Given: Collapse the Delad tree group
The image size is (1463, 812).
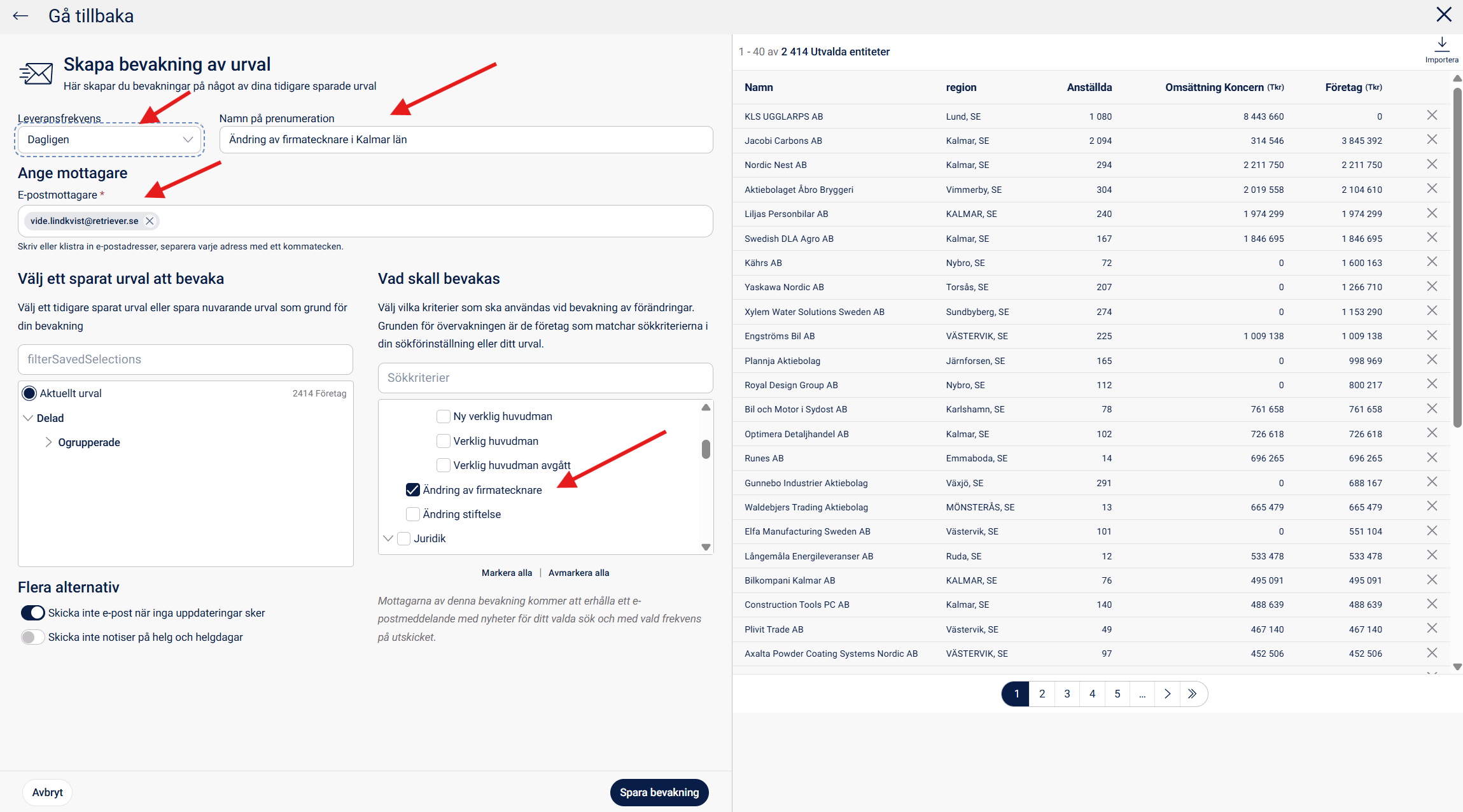Looking at the screenshot, I should [28, 418].
